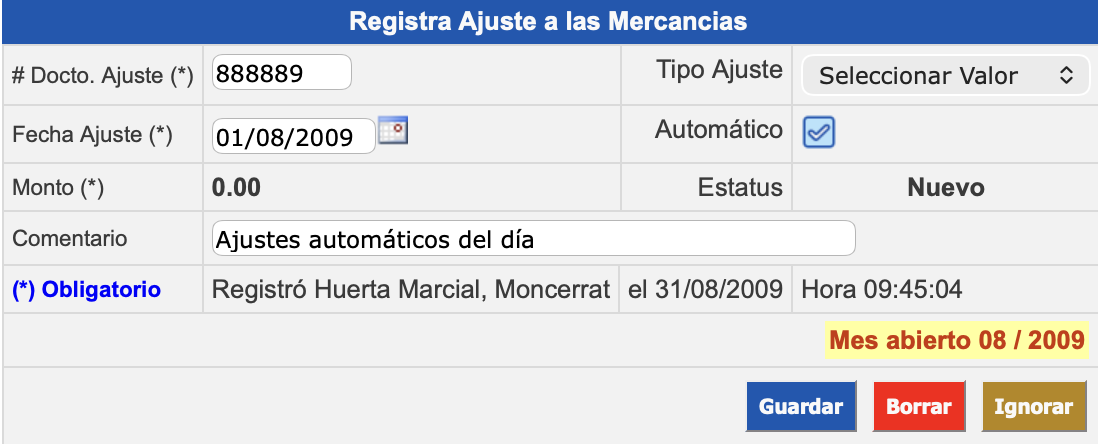Viewport: 1098px width, 444px height.
Task: Click the Ignorar button
Action: (1033, 407)
